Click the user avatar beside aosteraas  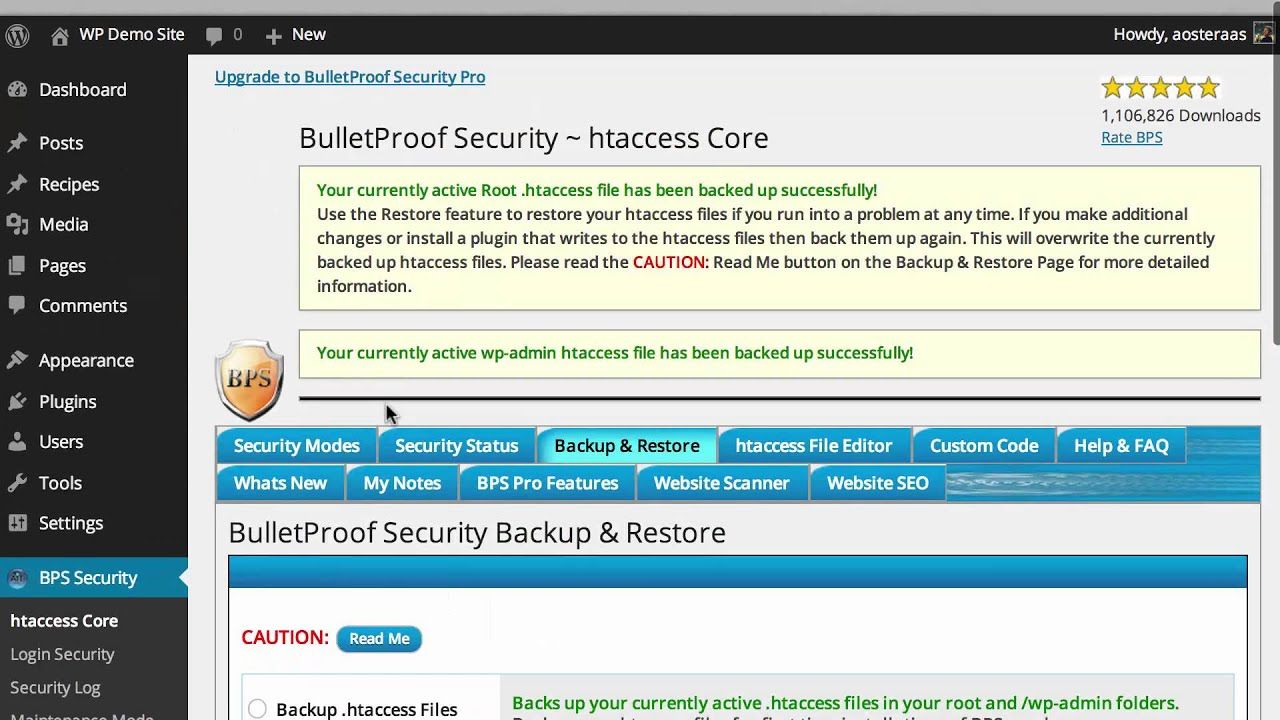1264,34
